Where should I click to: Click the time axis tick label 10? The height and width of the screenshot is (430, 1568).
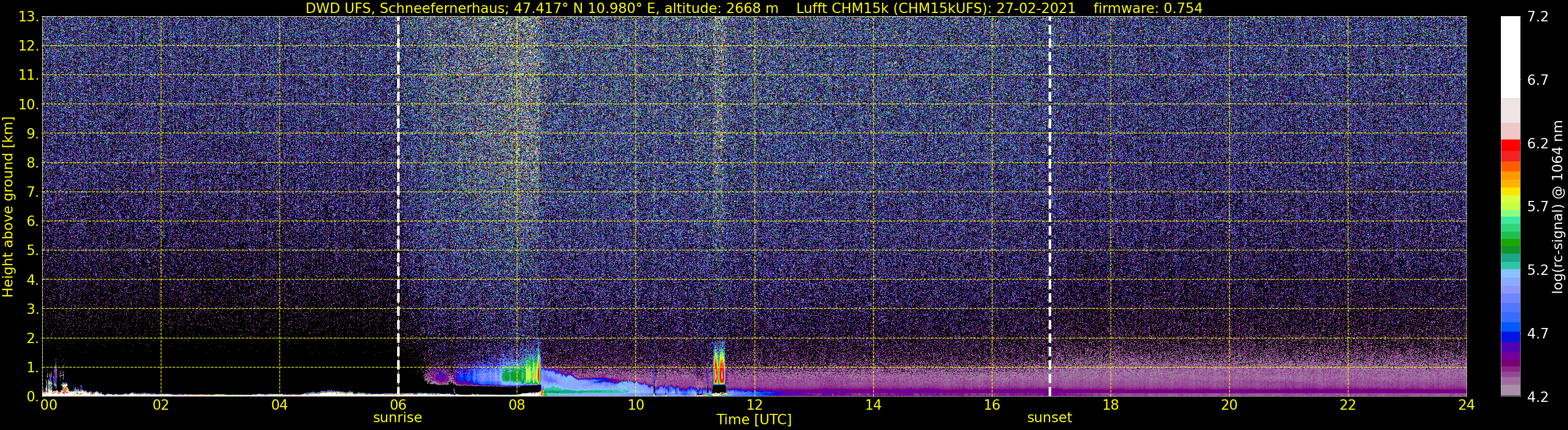[635, 405]
